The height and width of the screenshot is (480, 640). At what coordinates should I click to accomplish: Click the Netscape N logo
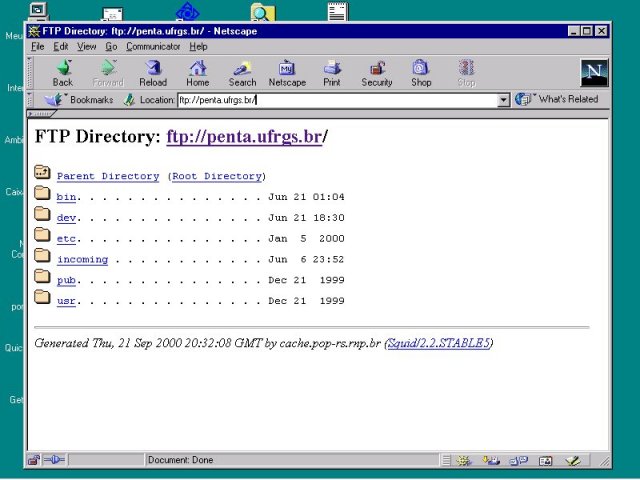point(594,73)
